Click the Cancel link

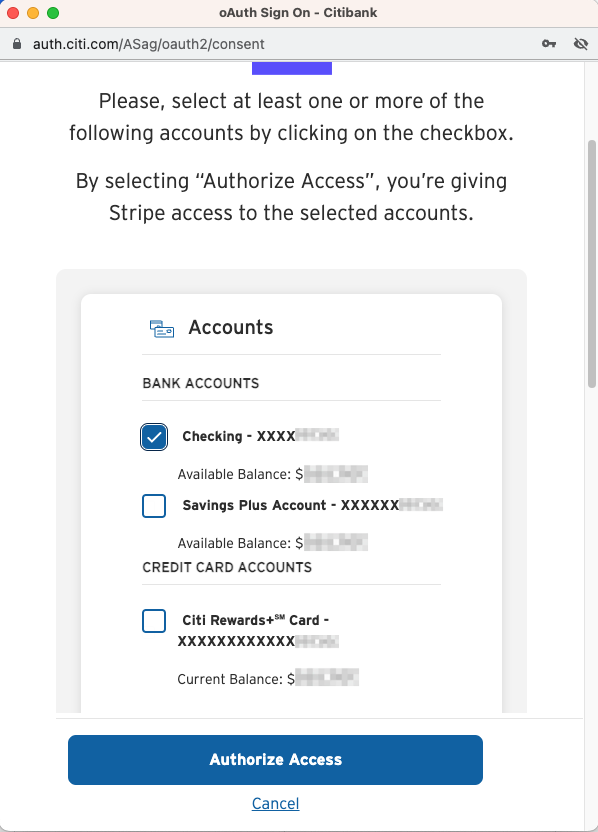(x=275, y=803)
